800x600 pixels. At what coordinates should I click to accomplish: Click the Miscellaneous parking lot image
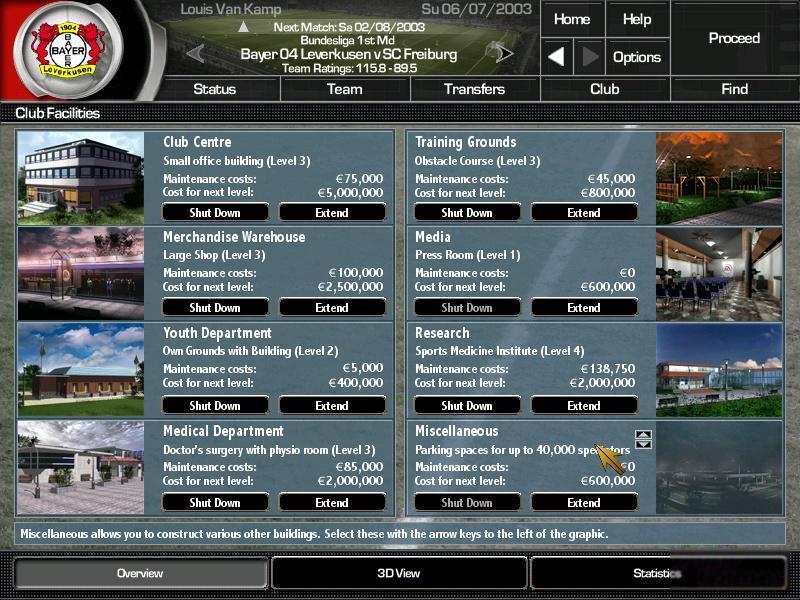coord(719,467)
